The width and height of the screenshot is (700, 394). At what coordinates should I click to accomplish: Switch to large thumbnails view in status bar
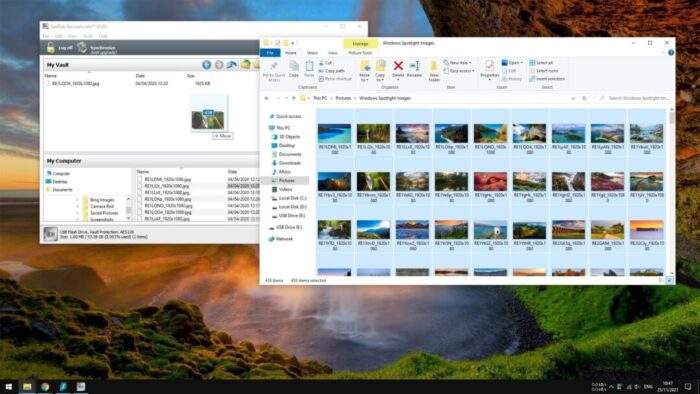pyautogui.click(x=669, y=281)
